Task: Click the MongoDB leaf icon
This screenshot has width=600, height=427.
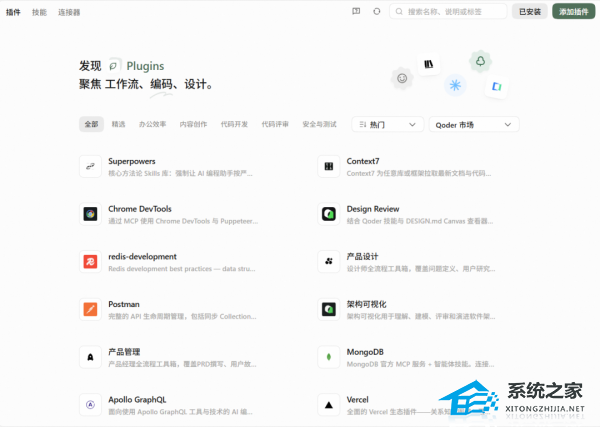Action: (x=329, y=357)
